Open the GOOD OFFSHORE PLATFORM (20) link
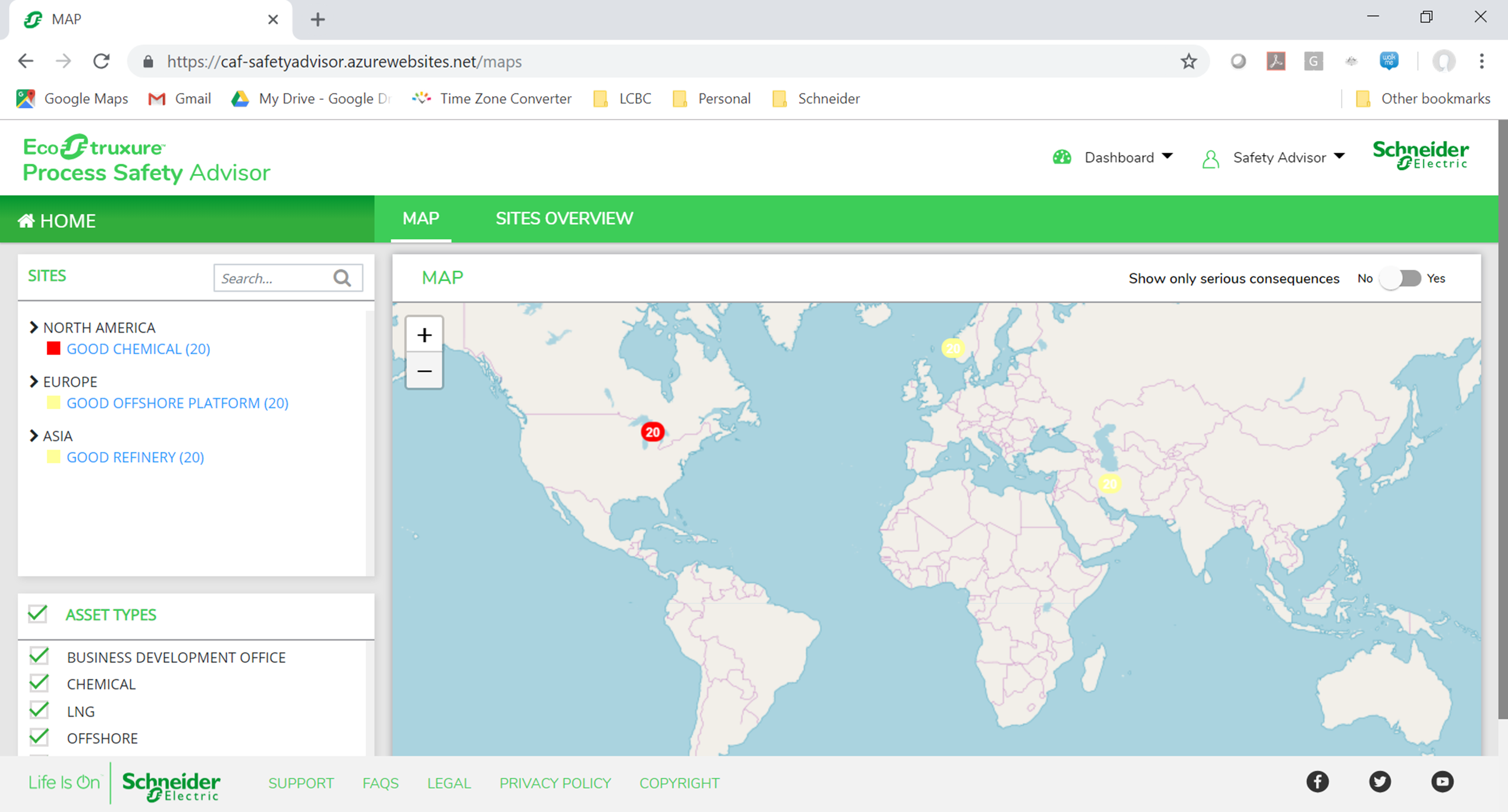This screenshot has width=1508, height=812. 177,403
